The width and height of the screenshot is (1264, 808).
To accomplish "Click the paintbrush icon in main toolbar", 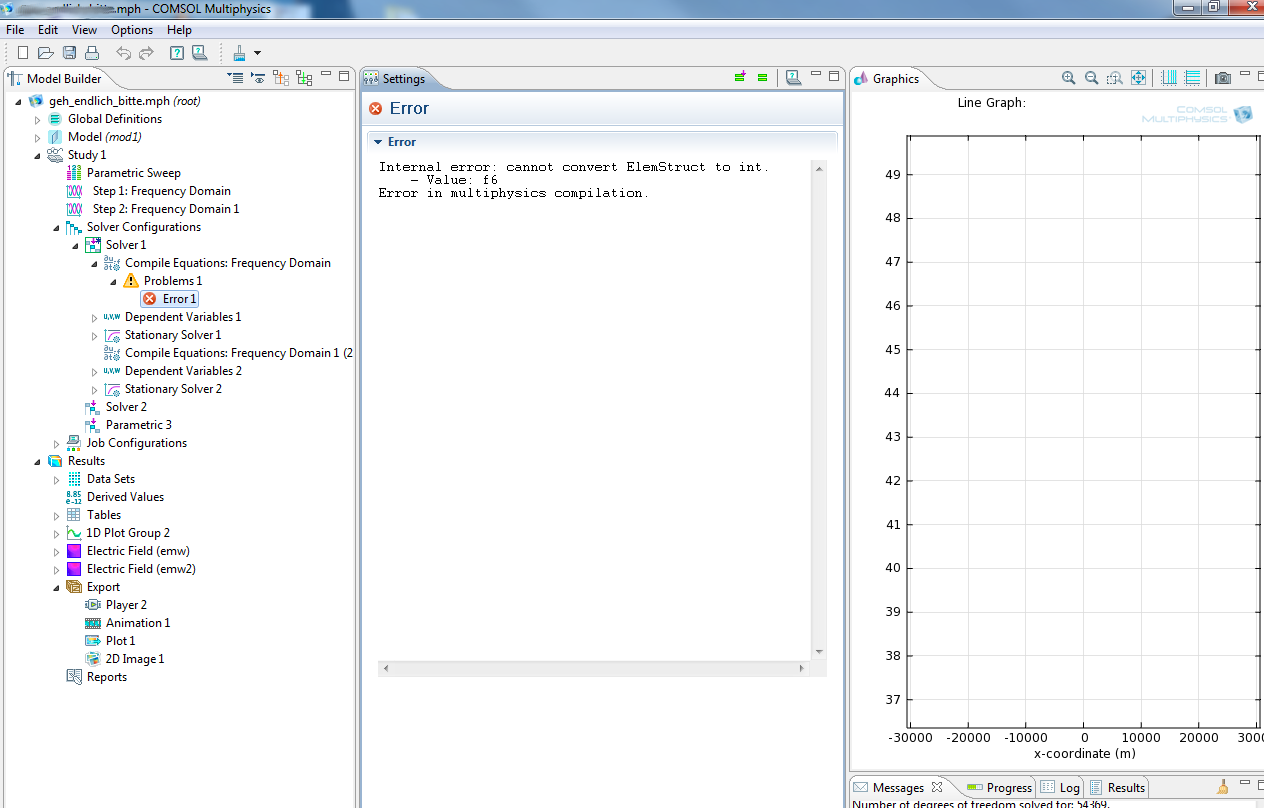I will pyautogui.click(x=240, y=53).
